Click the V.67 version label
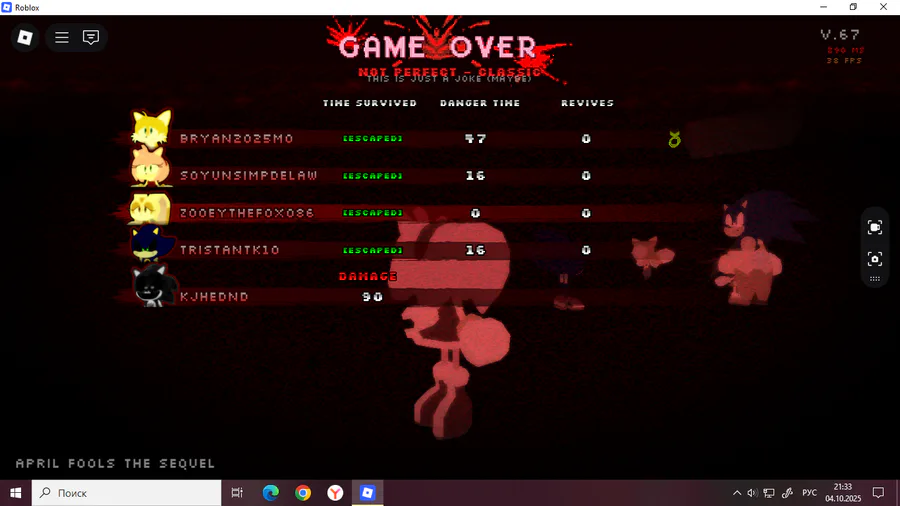Viewport: 900px width, 506px height. pyautogui.click(x=840, y=34)
